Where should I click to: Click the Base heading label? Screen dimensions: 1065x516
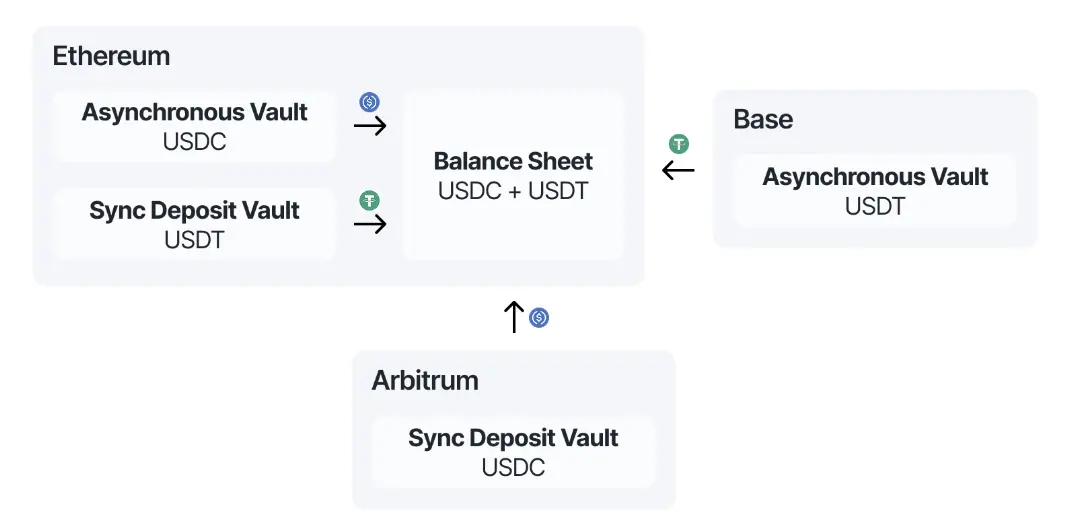(x=763, y=119)
